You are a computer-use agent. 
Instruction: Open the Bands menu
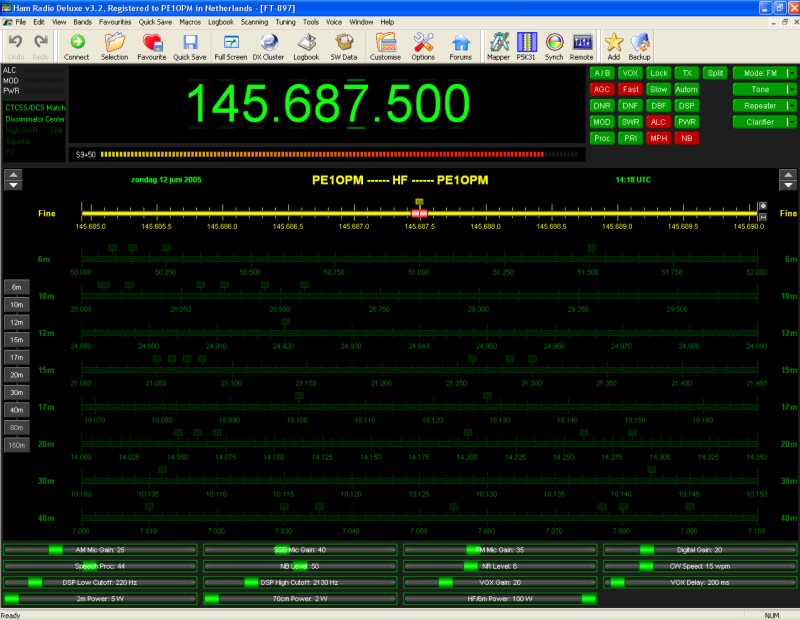(x=83, y=22)
